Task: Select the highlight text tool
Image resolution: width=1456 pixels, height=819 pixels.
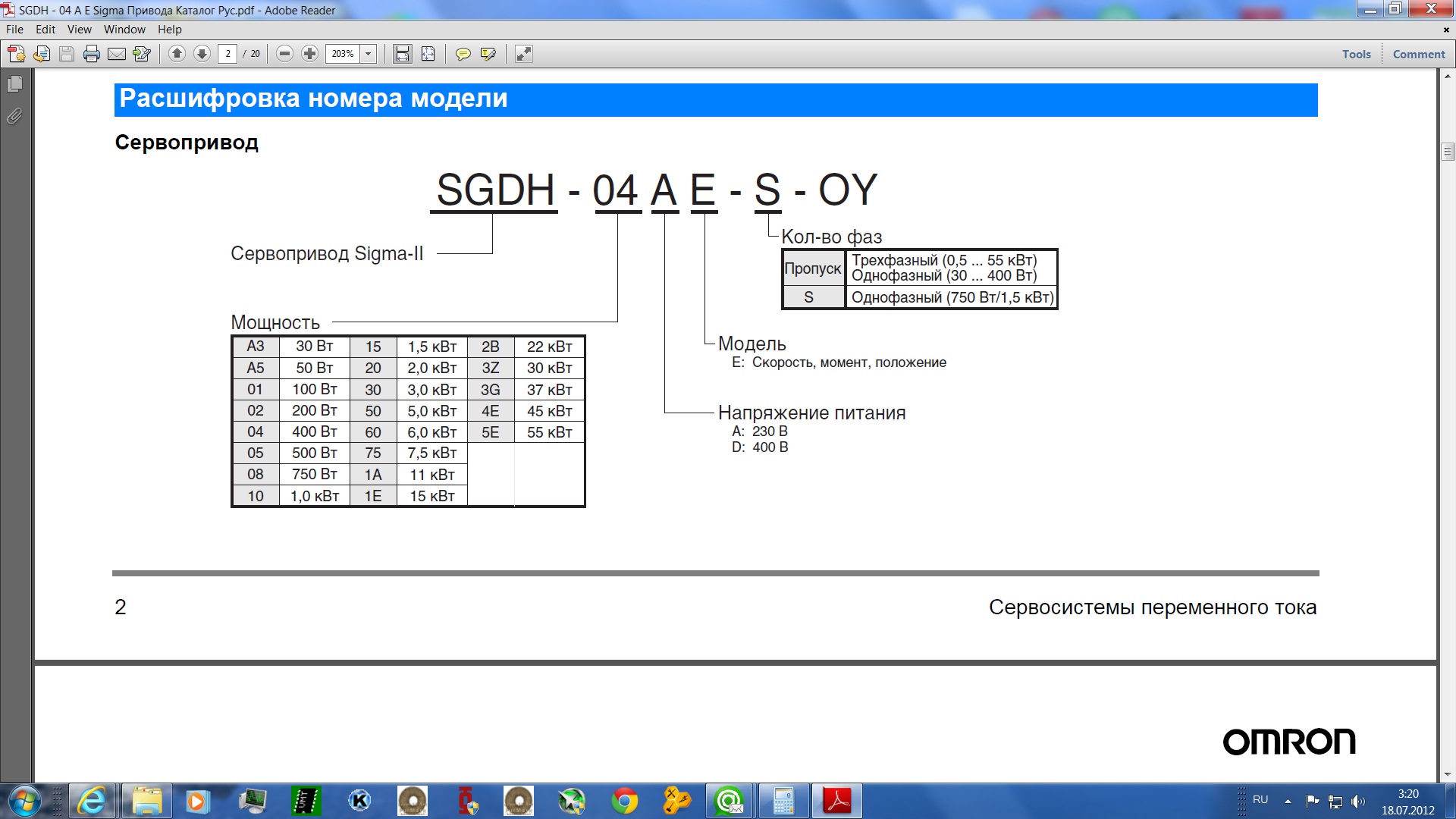Action: click(488, 54)
